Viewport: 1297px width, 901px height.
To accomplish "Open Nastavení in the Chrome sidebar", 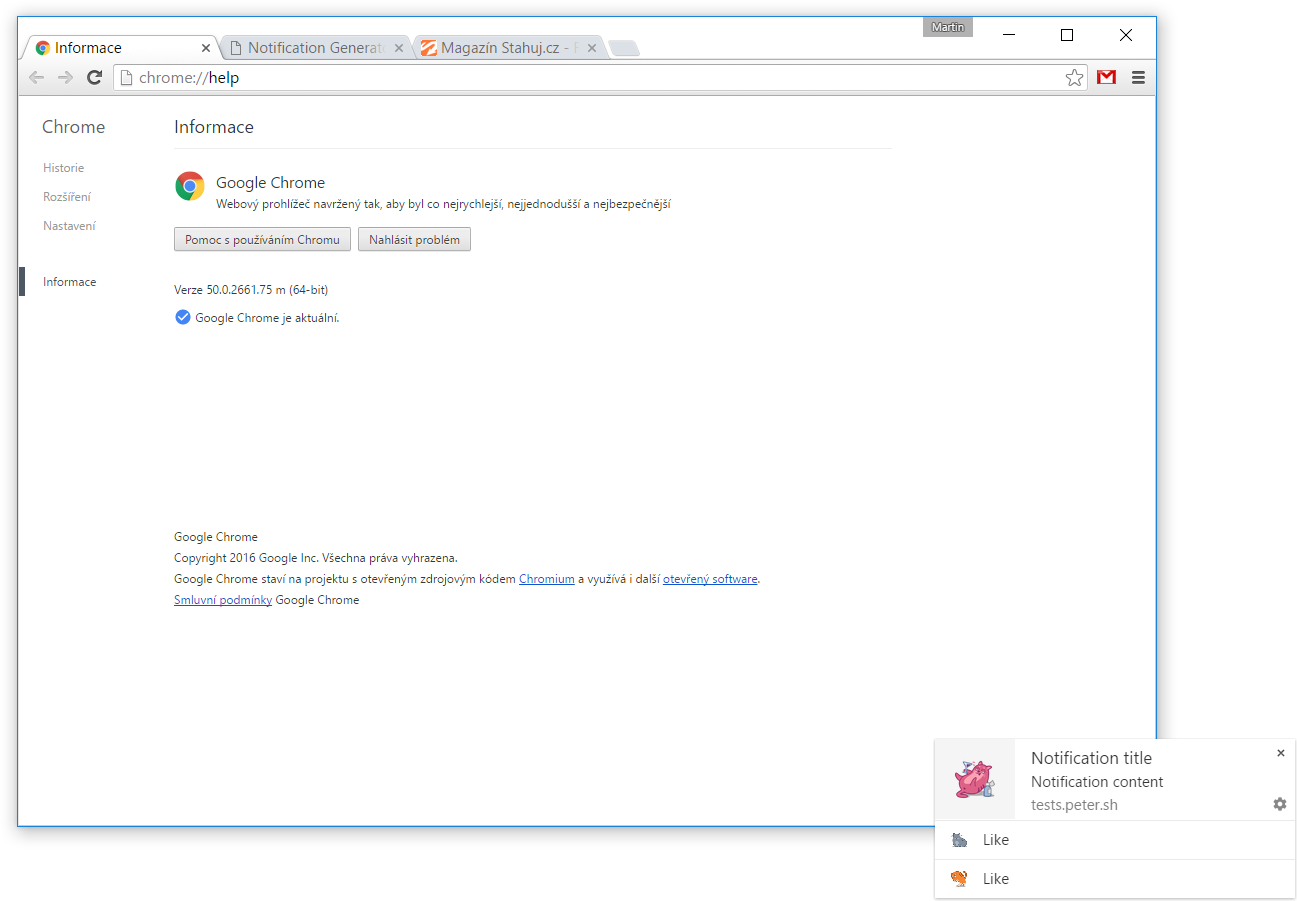I will 69,226.
